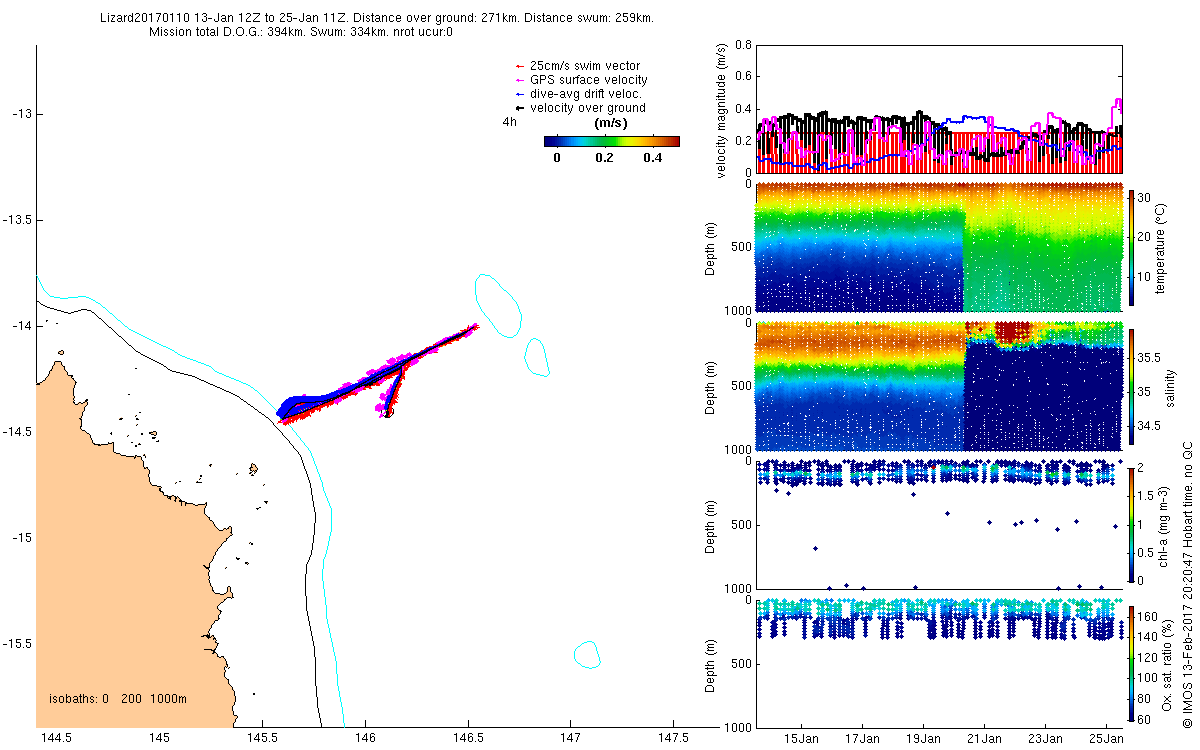Image resolution: width=1200 pixels, height=750 pixels.
Task: Click the salinity colorbar scale
Action: 1132,385
